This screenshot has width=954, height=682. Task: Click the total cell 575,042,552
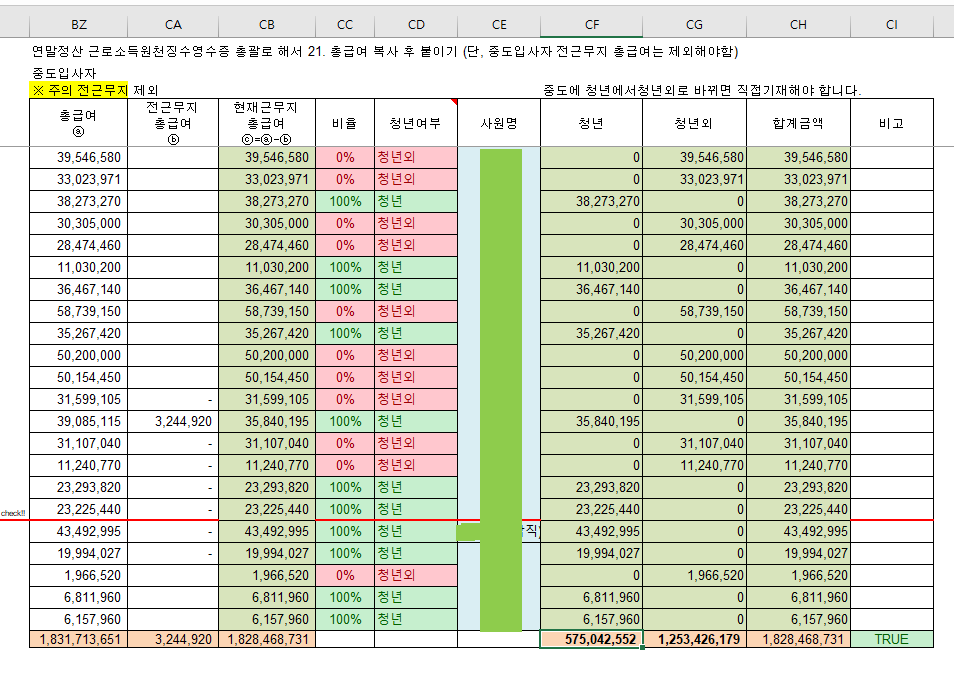click(x=591, y=639)
